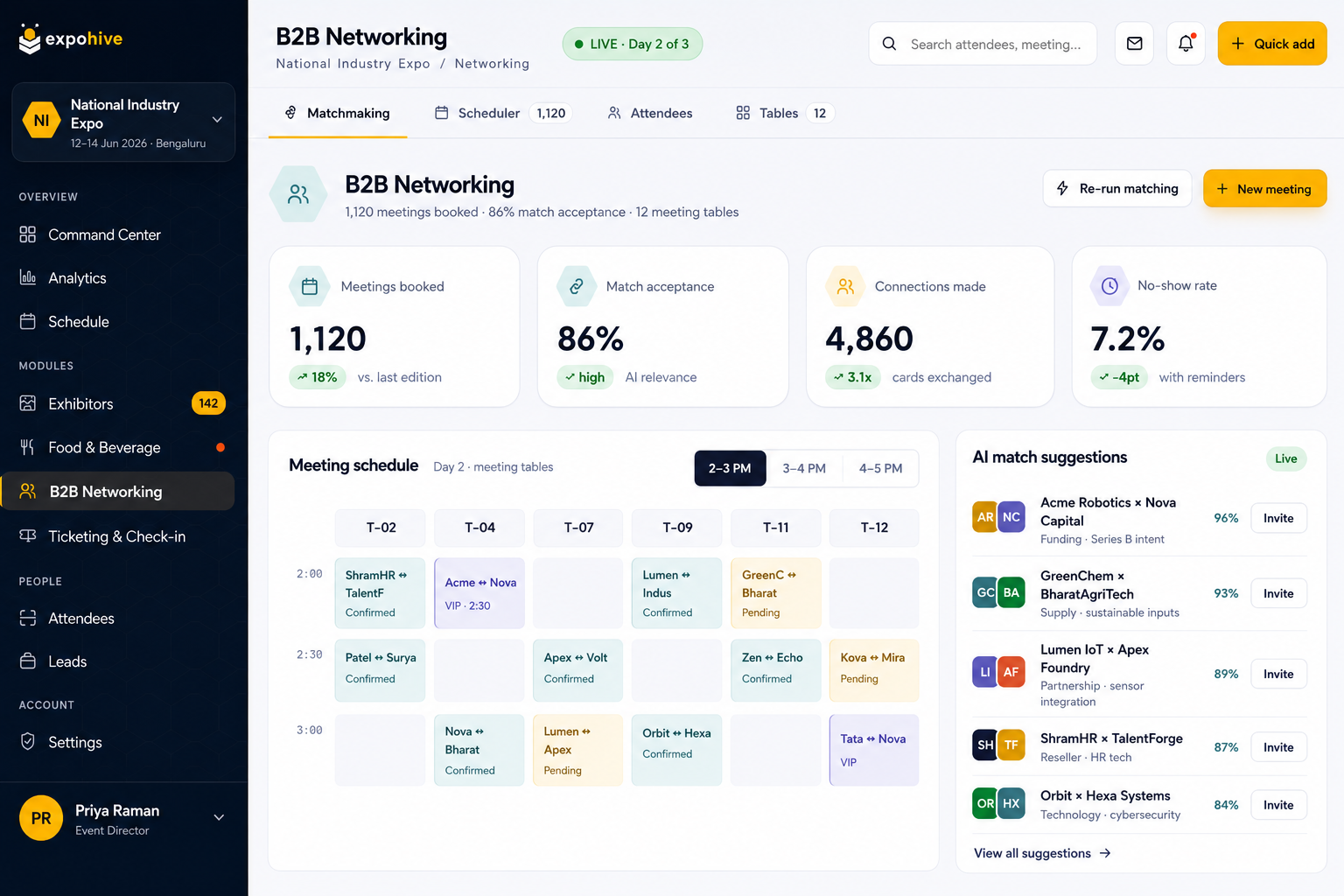The image size is (1344, 896).
Task: Focus the Search attendees, meeting field
Action: coord(983,44)
